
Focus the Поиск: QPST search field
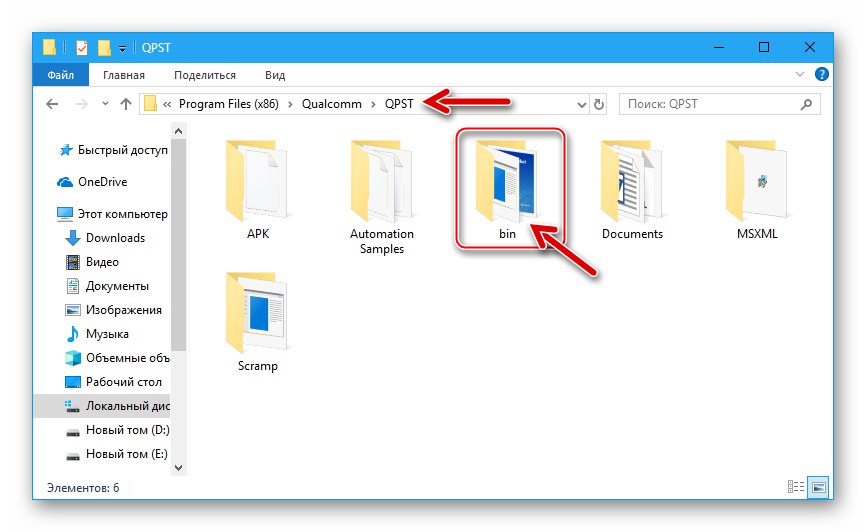click(720, 104)
